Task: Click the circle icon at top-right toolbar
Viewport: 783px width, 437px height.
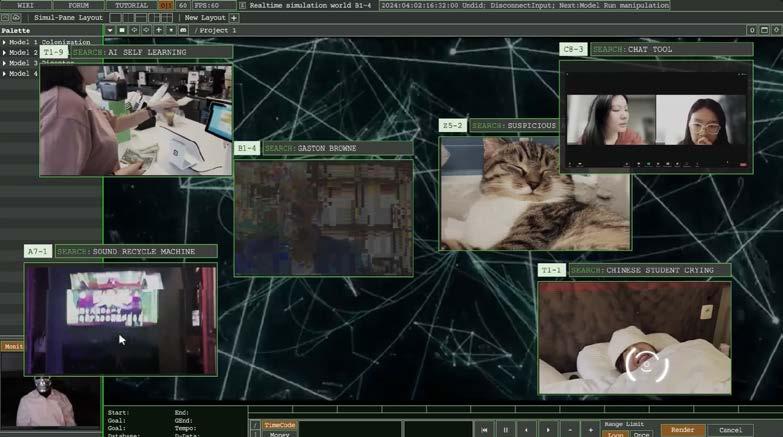Action: coord(752,30)
